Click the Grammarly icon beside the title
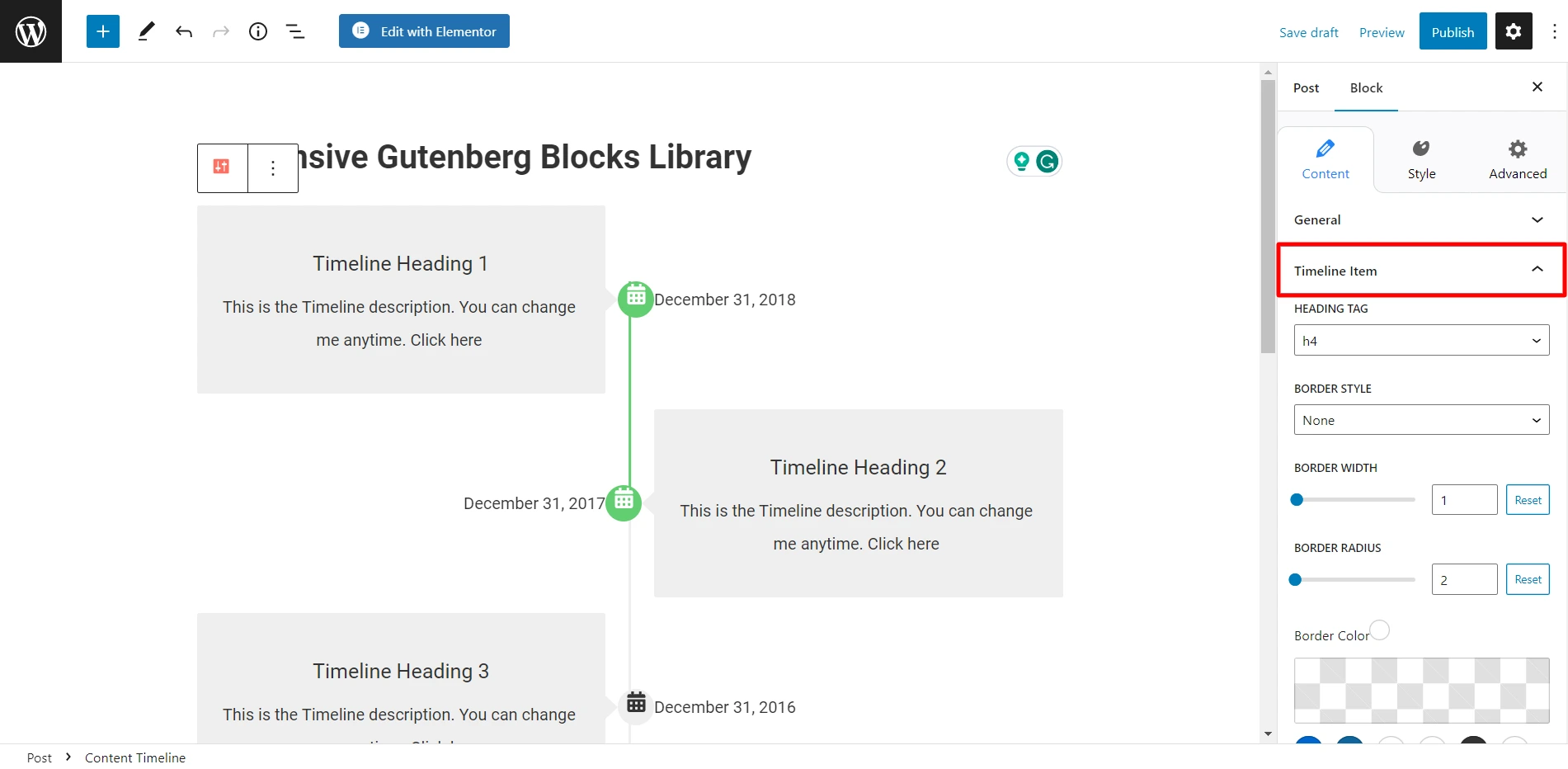 [x=1047, y=162]
